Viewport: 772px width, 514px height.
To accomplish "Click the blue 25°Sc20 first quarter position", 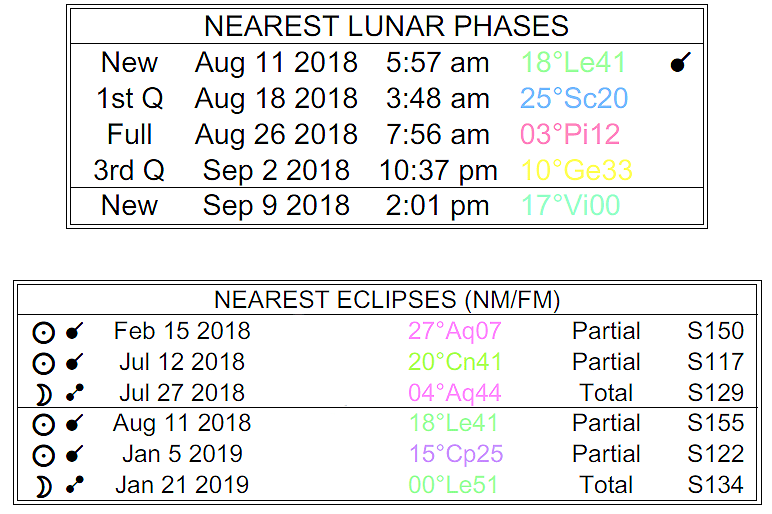I will pyautogui.click(x=573, y=99).
